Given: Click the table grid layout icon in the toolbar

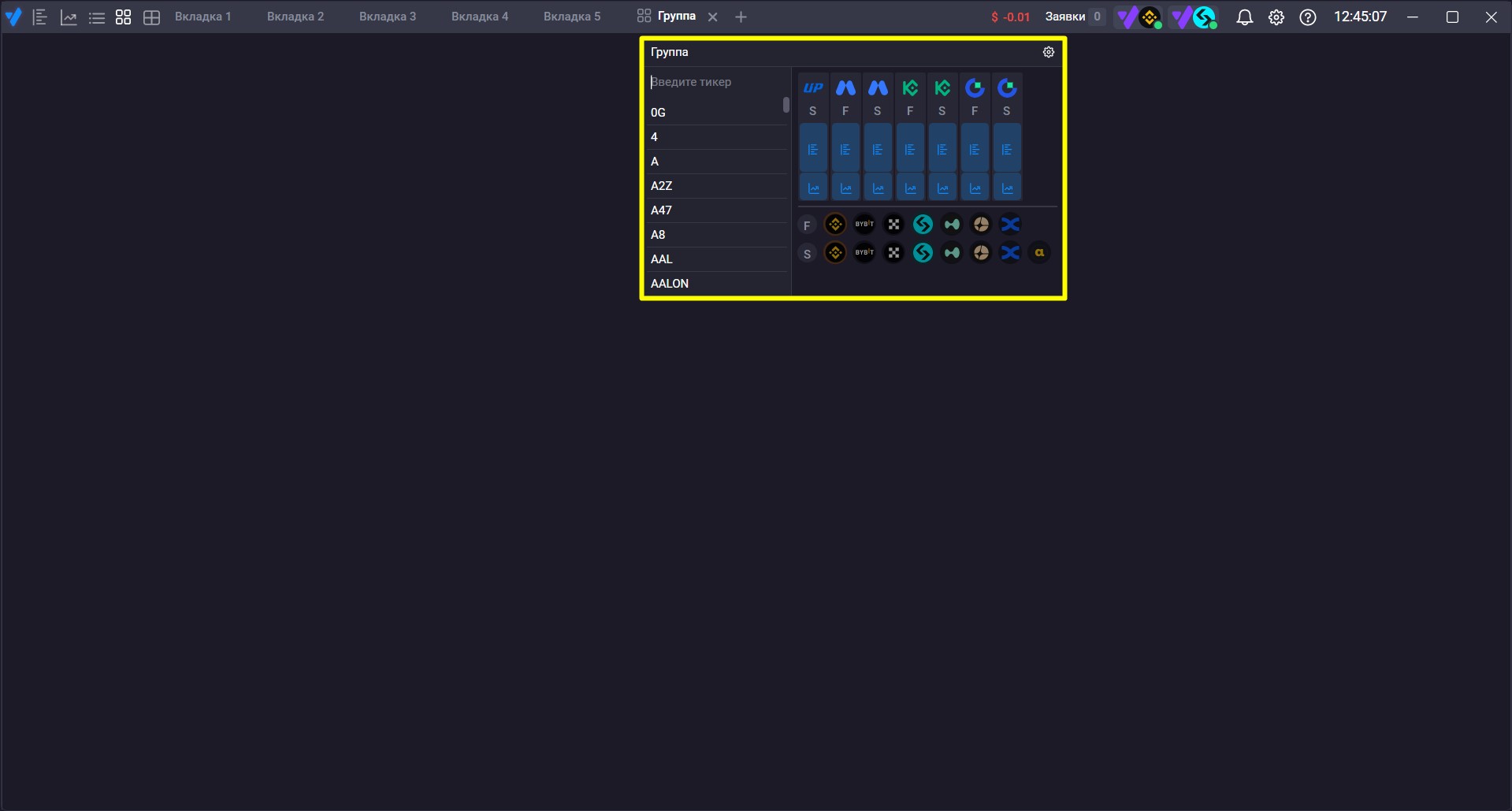Looking at the screenshot, I should (152, 17).
